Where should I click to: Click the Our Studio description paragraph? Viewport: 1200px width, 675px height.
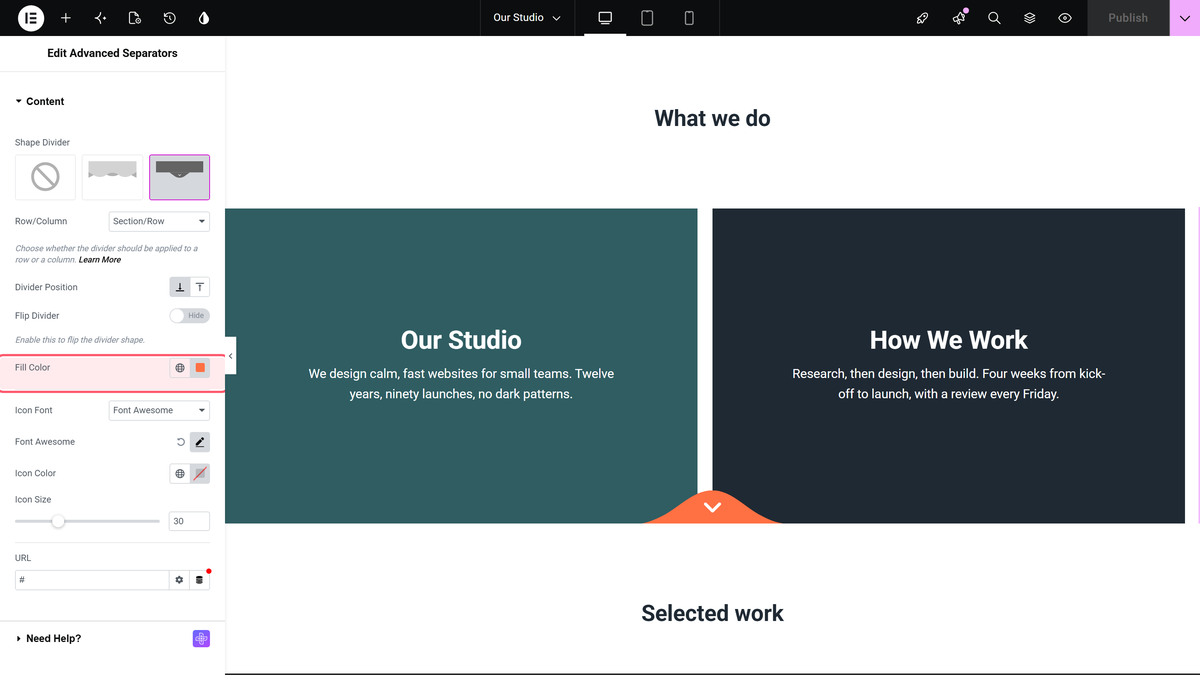pos(461,384)
